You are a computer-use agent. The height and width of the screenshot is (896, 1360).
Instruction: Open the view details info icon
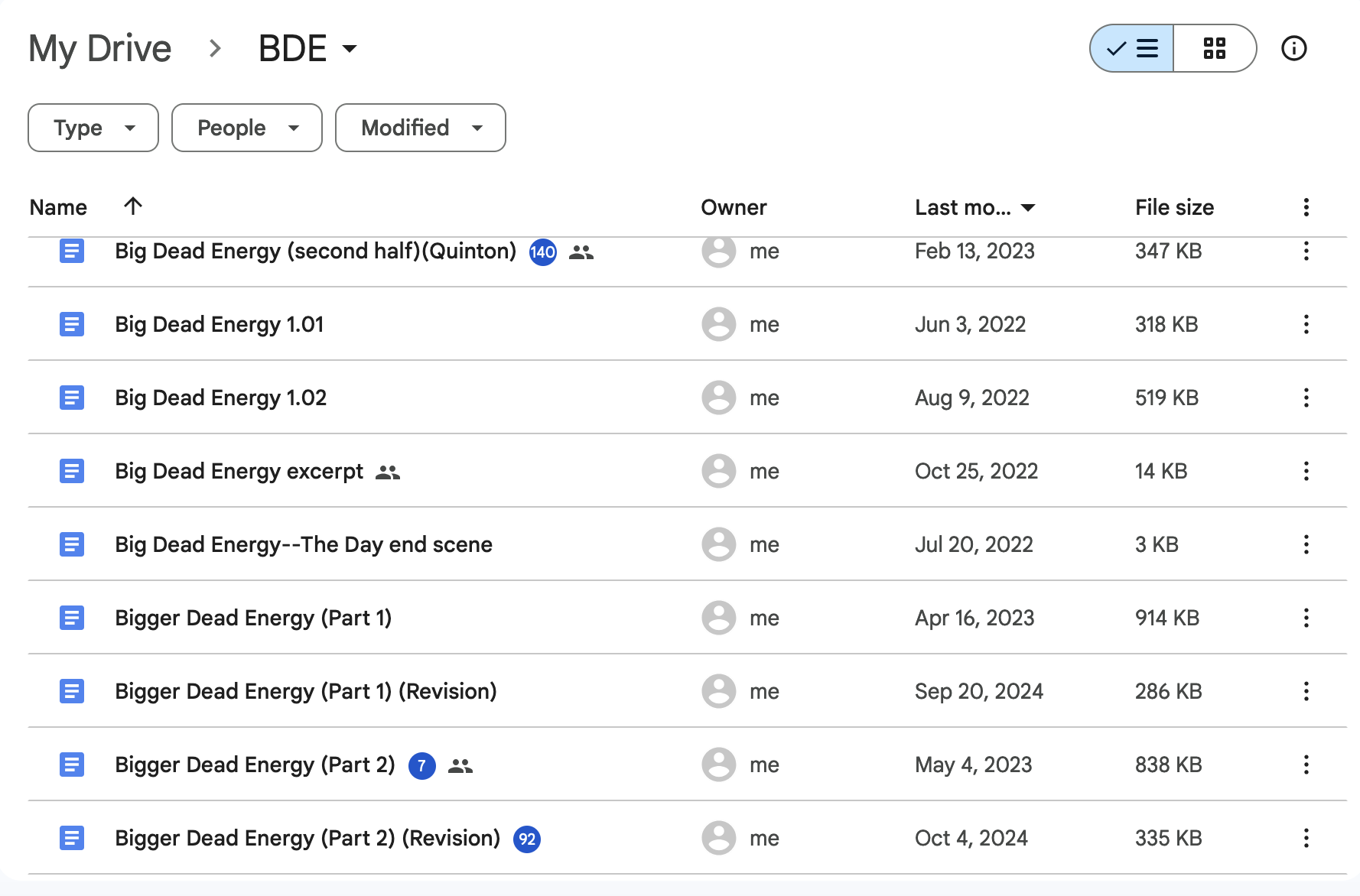click(x=1293, y=49)
